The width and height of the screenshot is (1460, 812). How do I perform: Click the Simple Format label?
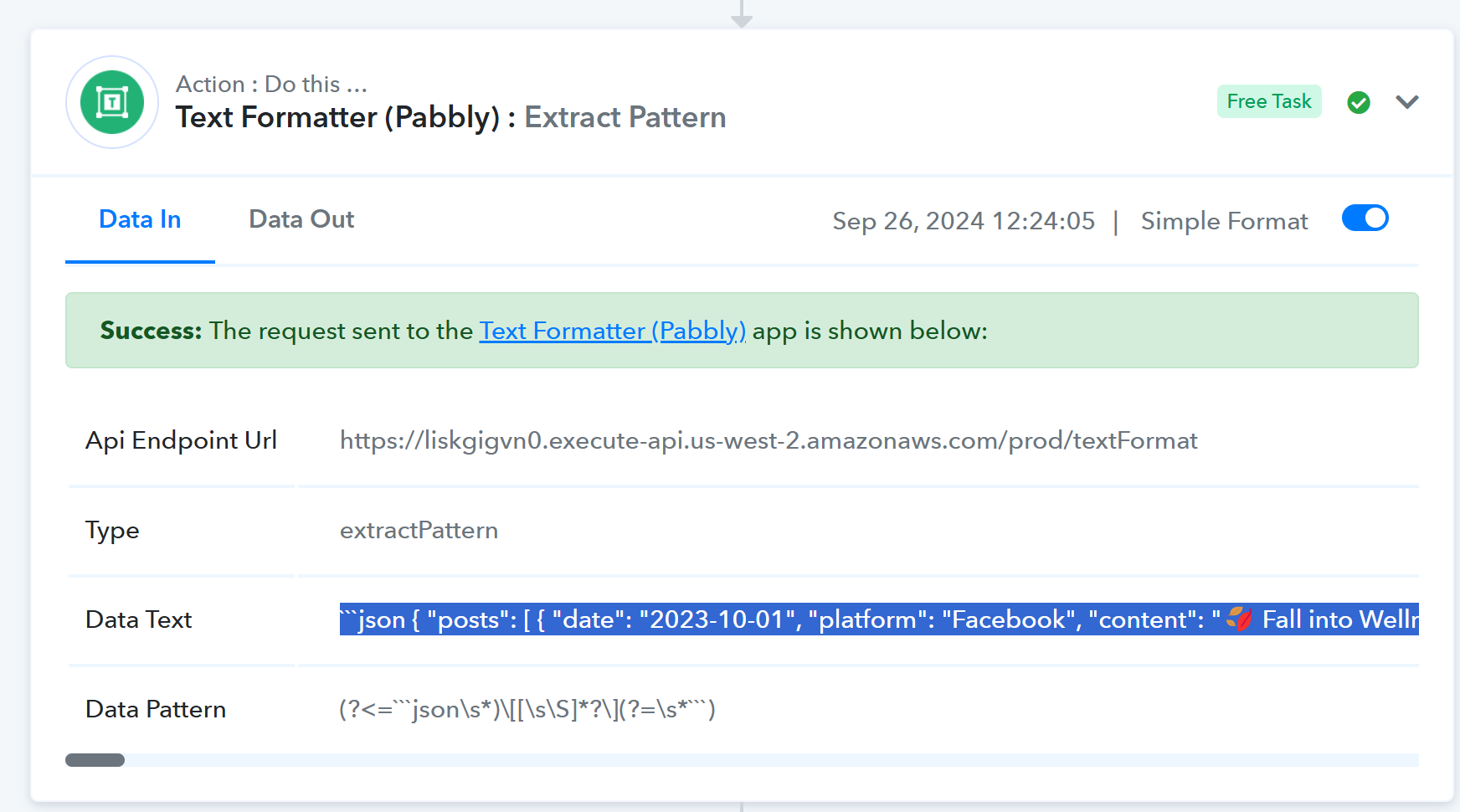point(1224,221)
